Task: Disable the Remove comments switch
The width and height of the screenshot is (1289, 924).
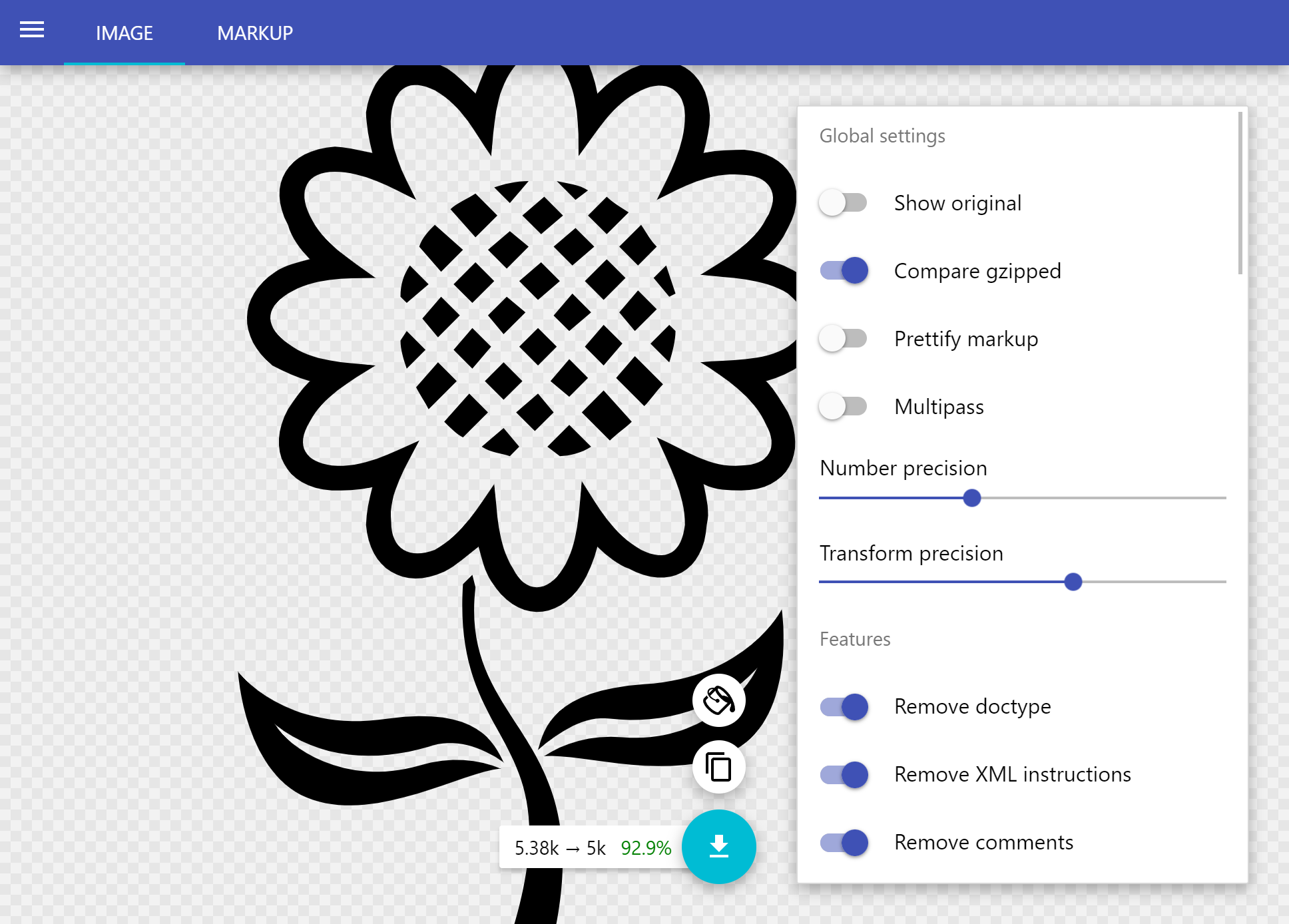Action: [x=844, y=842]
